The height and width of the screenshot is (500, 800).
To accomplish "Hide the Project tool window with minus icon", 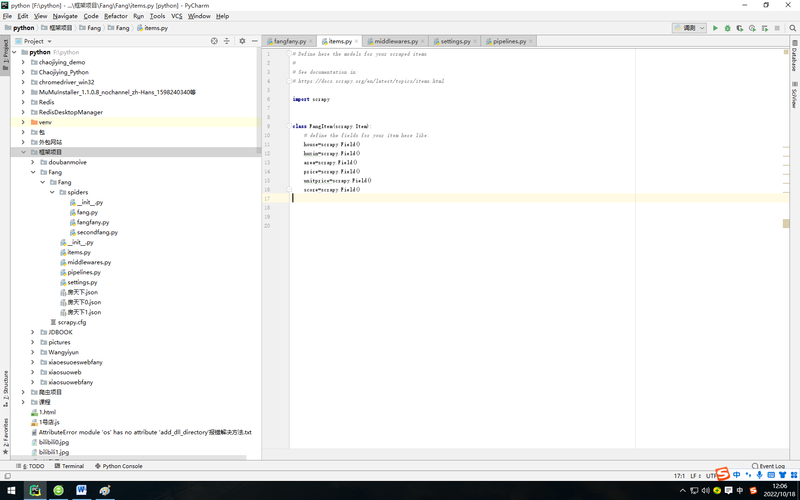I will click(255, 41).
